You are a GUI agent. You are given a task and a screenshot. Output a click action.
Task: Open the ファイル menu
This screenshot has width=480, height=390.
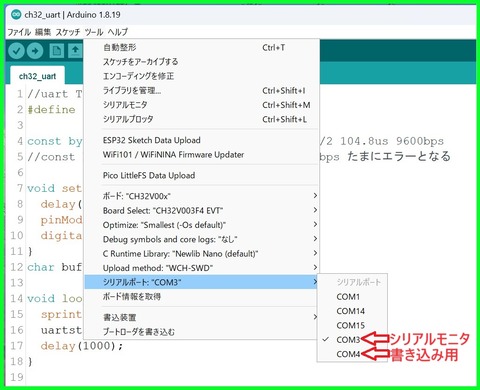click(19, 32)
